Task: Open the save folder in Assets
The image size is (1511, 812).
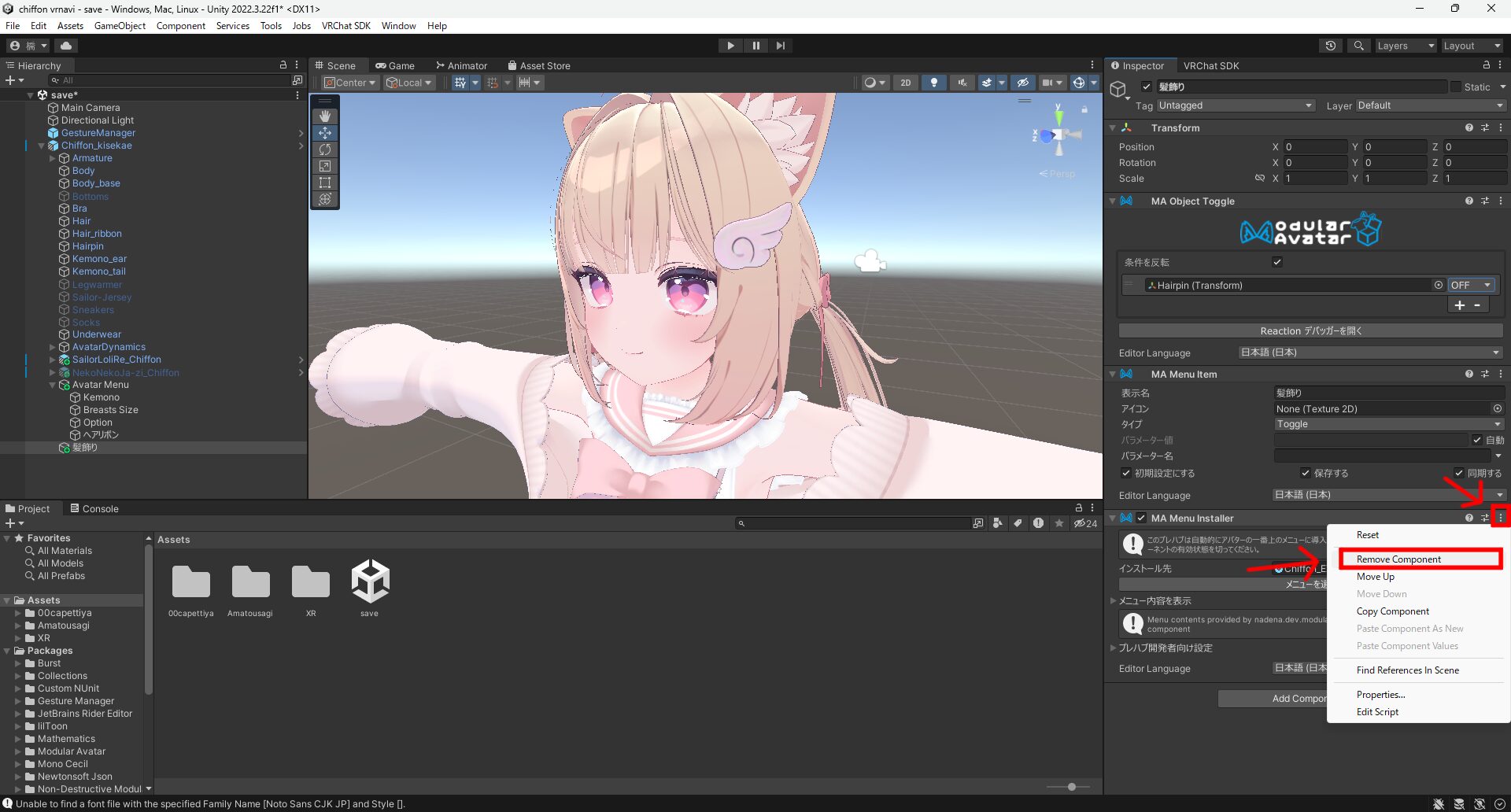Action: click(369, 582)
